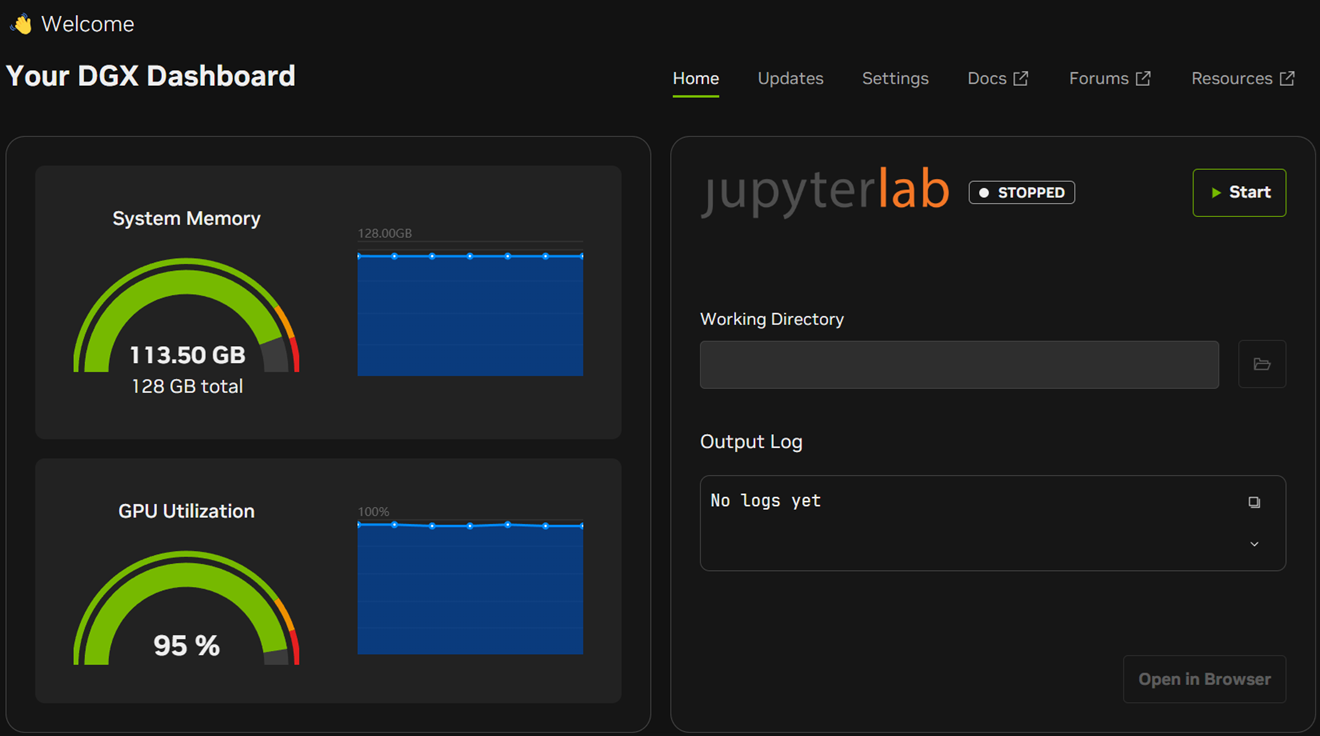1320x736 pixels.
Task: Click the No logs yet text
Action: pos(765,500)
